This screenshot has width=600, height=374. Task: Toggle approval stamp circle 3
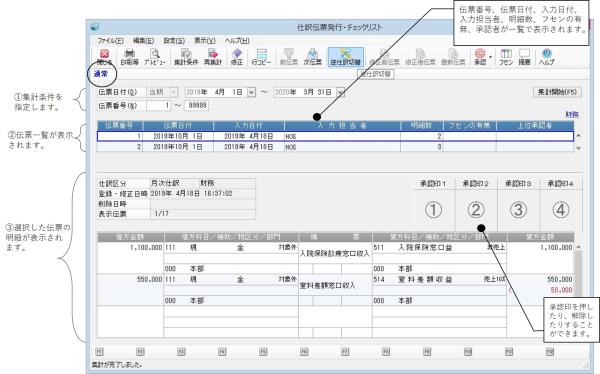tap(518, 210)
